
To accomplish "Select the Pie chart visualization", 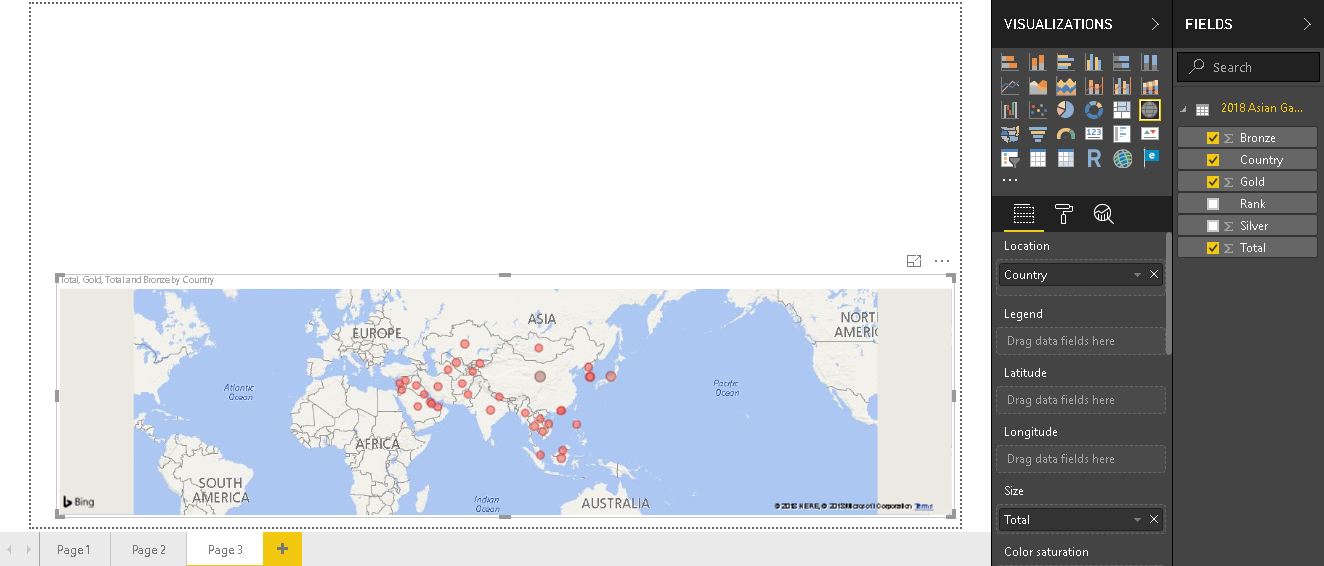I will tap(1066, 110).
